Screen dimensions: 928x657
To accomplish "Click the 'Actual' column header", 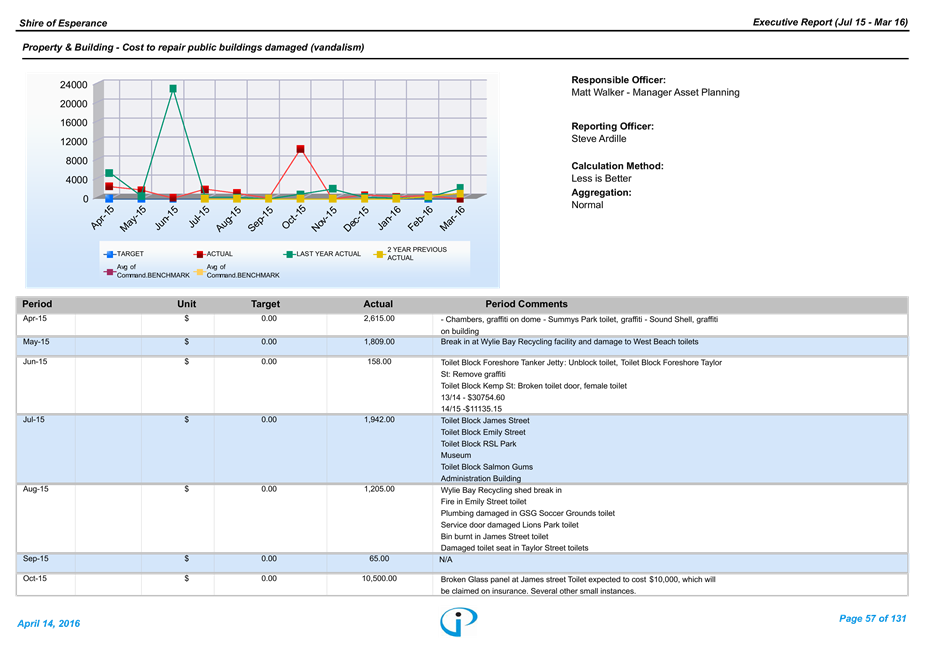I will point(378,304).
